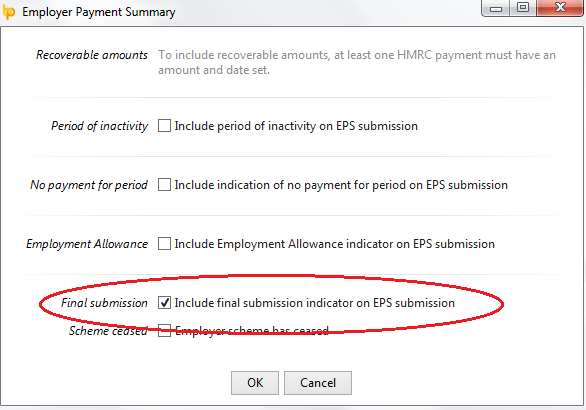Confirm the dialog with the OK button

click(x=255, y=383)
